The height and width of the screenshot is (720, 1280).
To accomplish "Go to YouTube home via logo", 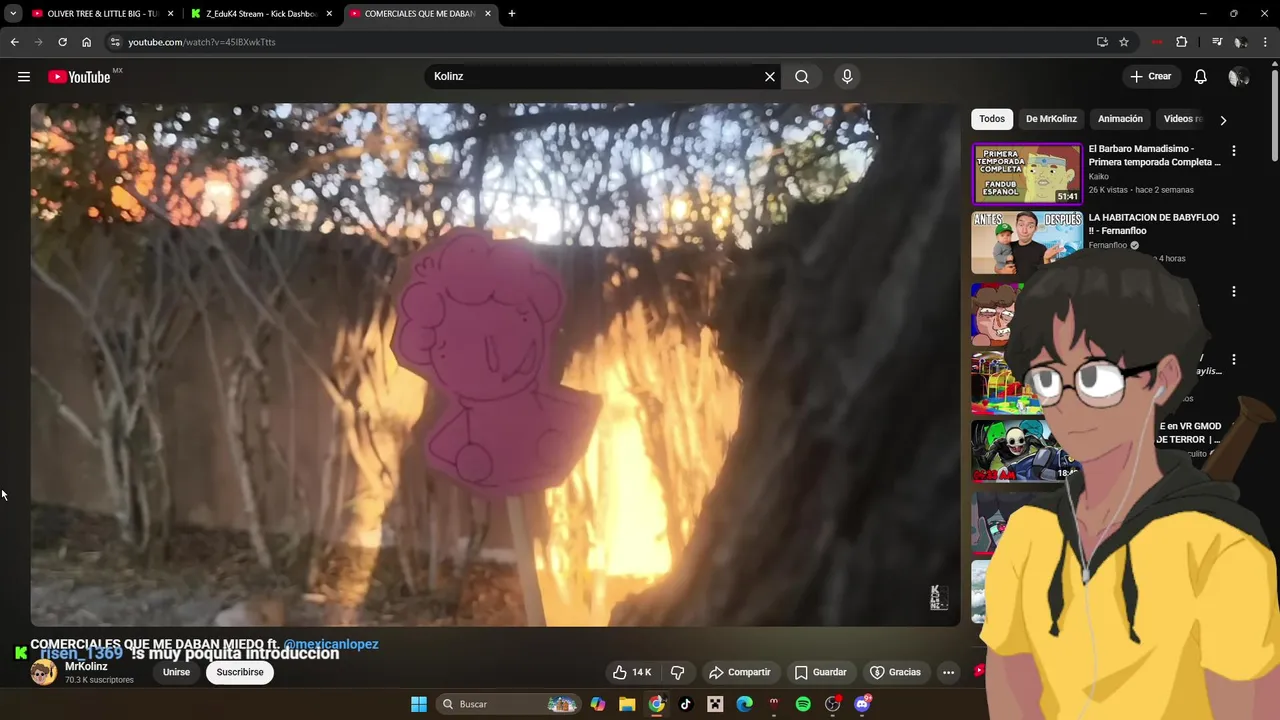I will point(79,77).
